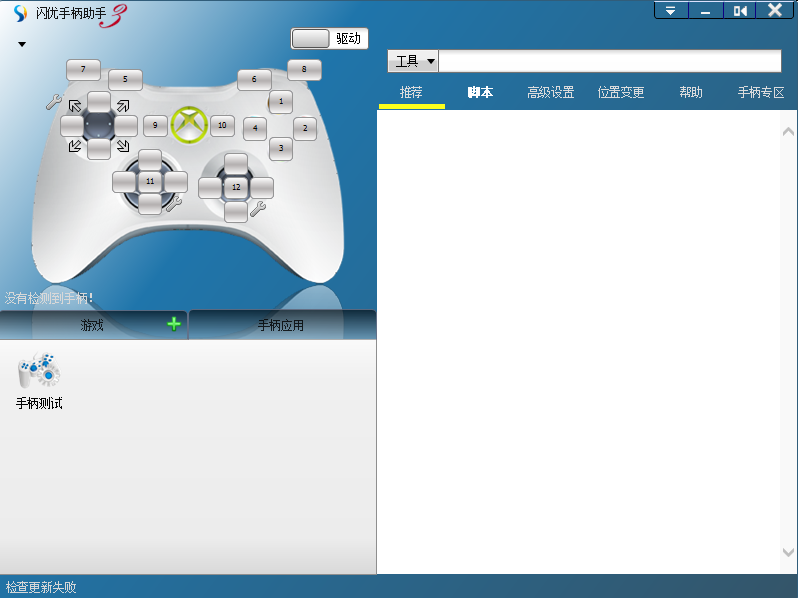Click D-pad down direction box
Screen dimensions: 798x598
point(99,149)
